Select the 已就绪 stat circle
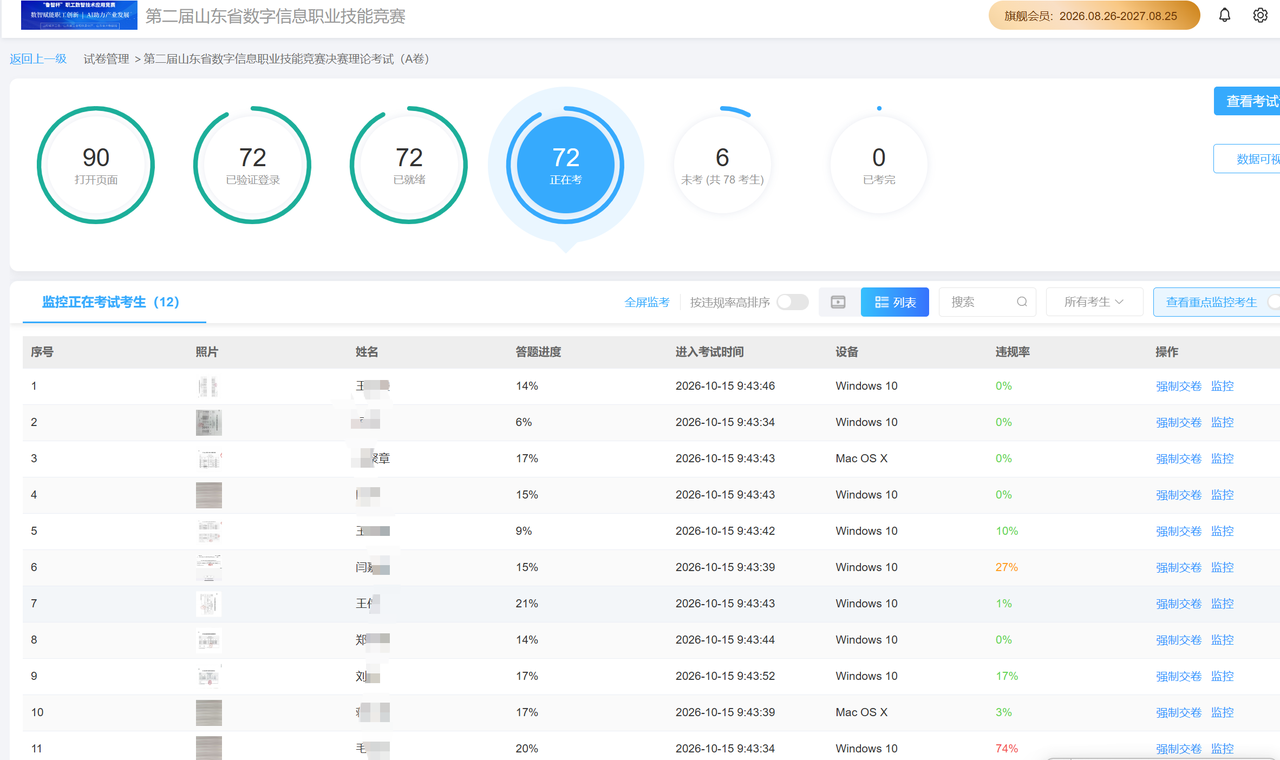Screen dimensions: 1280x760 [409, 165]
